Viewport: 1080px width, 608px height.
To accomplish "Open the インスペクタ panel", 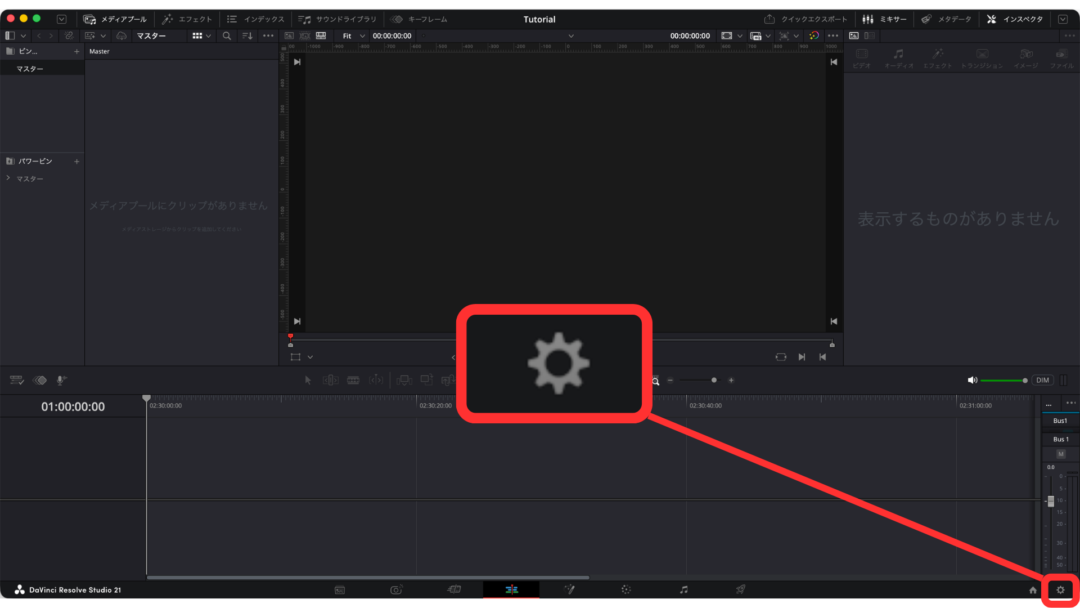I will tap(1015, 19).
